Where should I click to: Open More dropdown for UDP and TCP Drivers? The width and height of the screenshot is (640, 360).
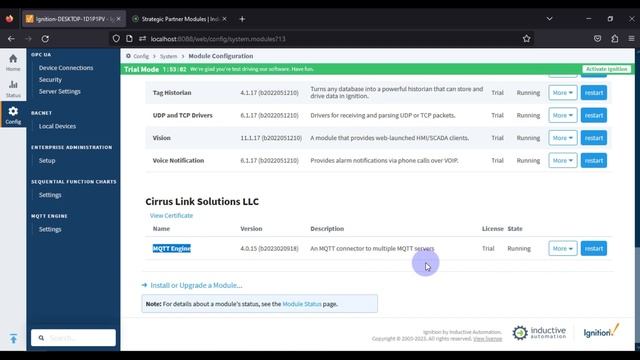pos(562,115)
